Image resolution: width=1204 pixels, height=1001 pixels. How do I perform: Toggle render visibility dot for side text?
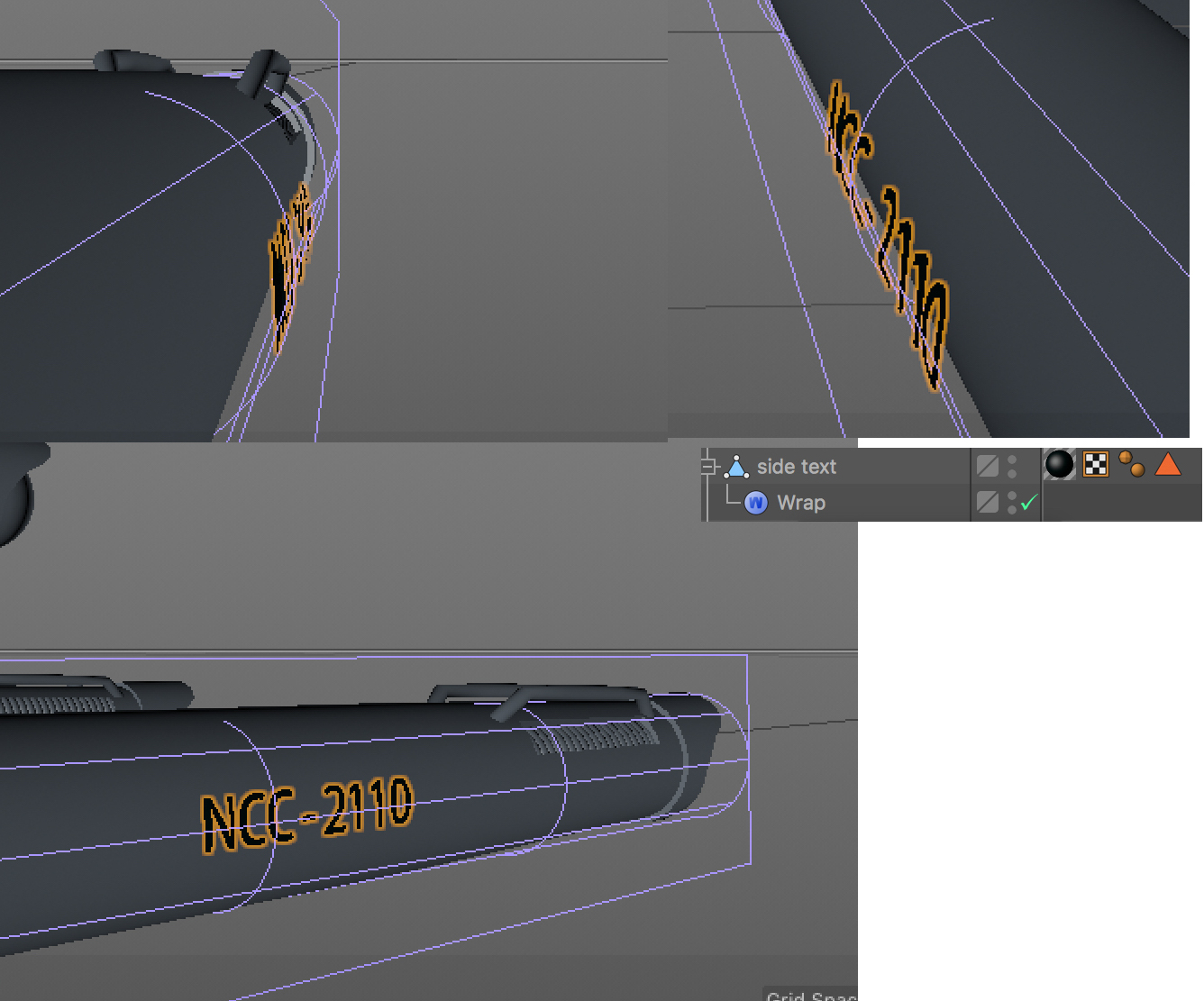pyautogui.click(x=1012, y=473)
